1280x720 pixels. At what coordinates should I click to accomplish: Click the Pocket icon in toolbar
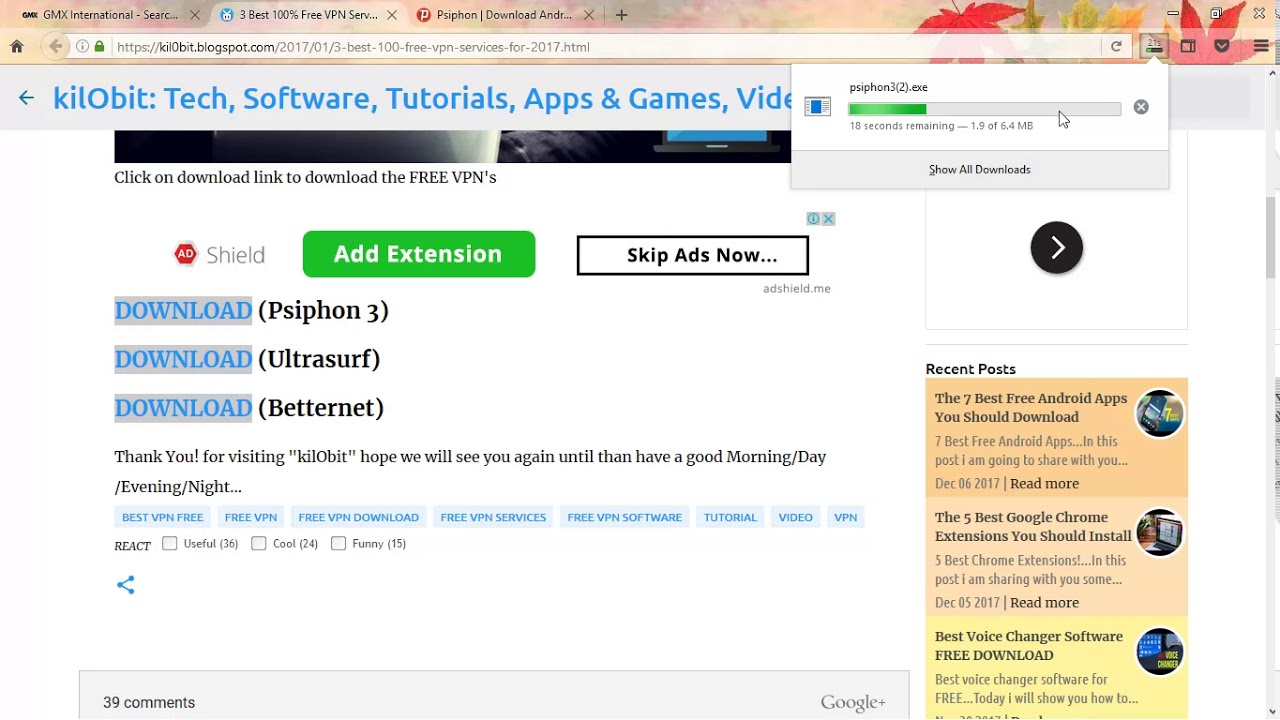[x=1221, y=46]
